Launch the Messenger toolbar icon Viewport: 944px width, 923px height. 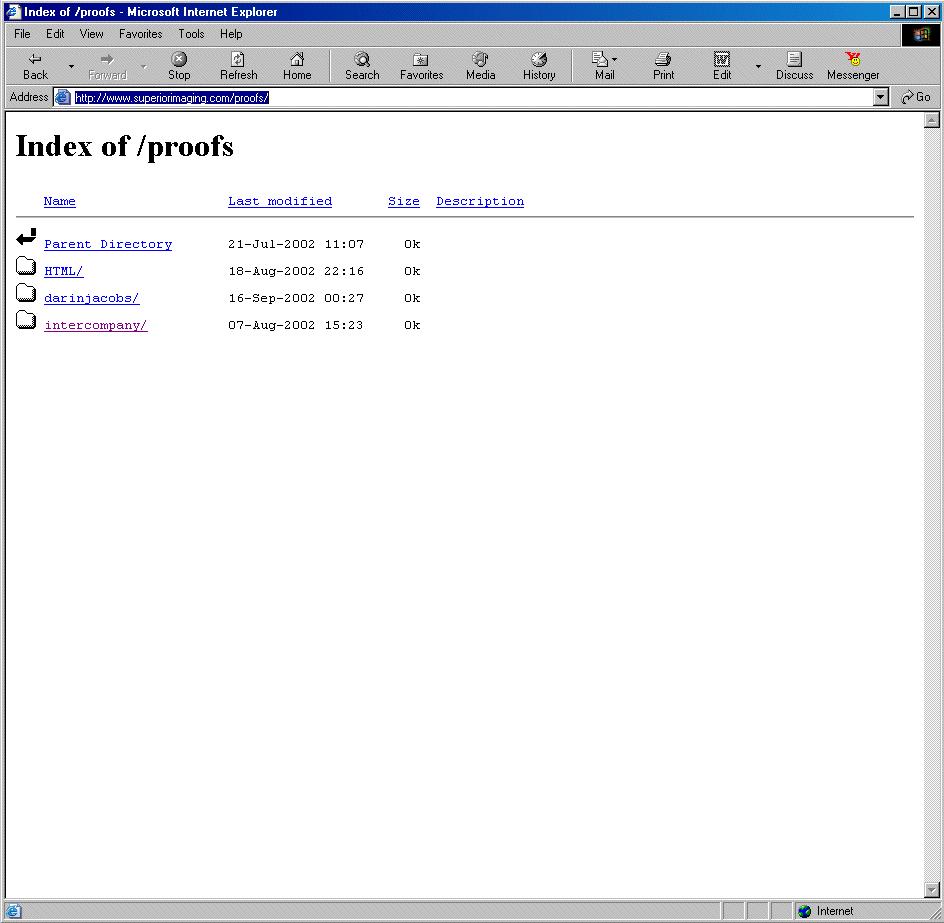click(853, 60)
